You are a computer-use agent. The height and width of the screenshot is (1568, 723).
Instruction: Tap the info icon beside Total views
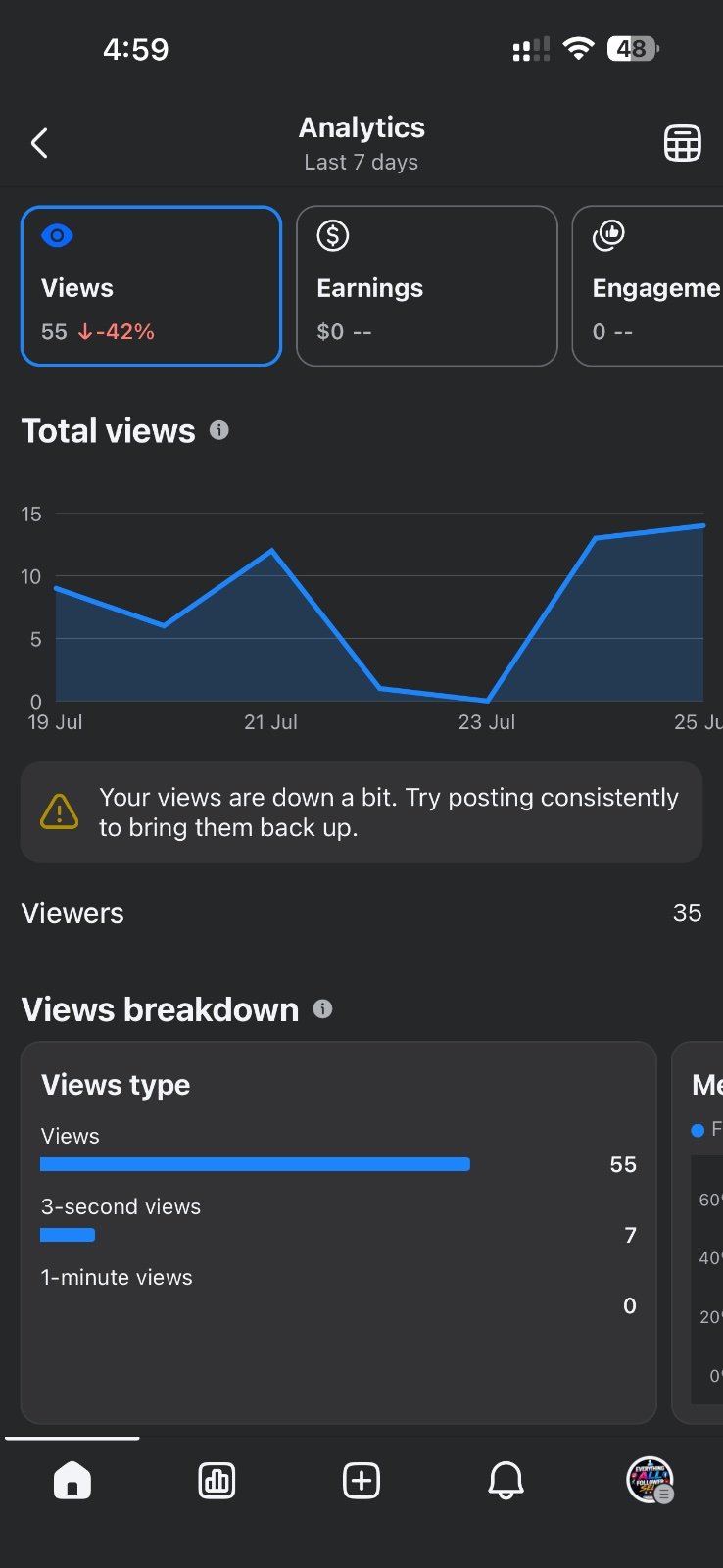click(x=219, y=430)
